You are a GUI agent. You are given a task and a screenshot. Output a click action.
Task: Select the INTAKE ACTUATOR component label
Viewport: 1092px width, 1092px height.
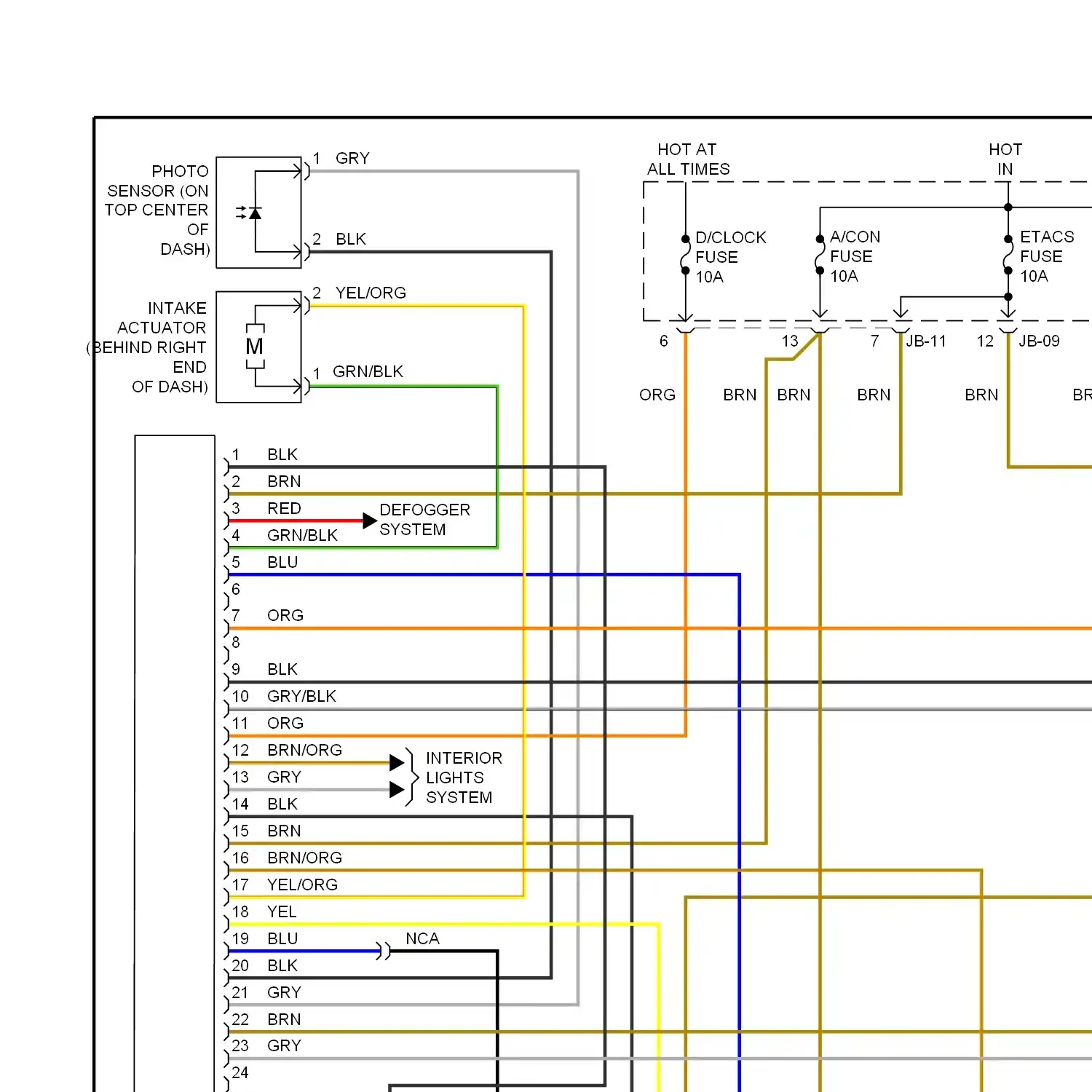148,347
